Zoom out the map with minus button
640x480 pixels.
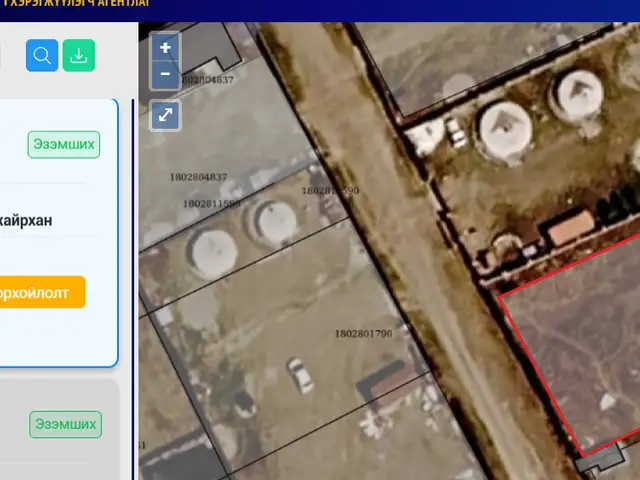[x=165, y=75]
